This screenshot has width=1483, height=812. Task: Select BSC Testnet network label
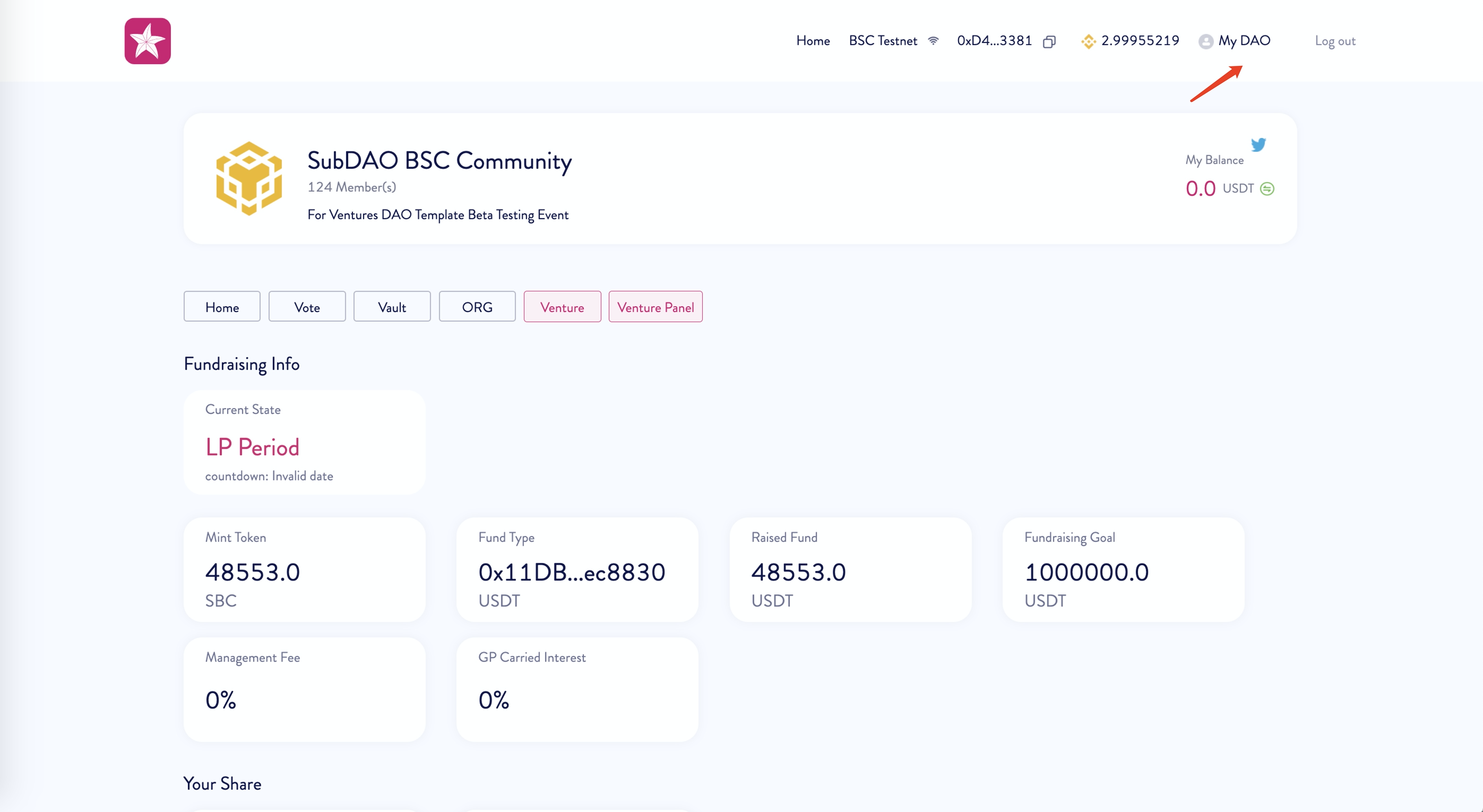click(883, 41)
